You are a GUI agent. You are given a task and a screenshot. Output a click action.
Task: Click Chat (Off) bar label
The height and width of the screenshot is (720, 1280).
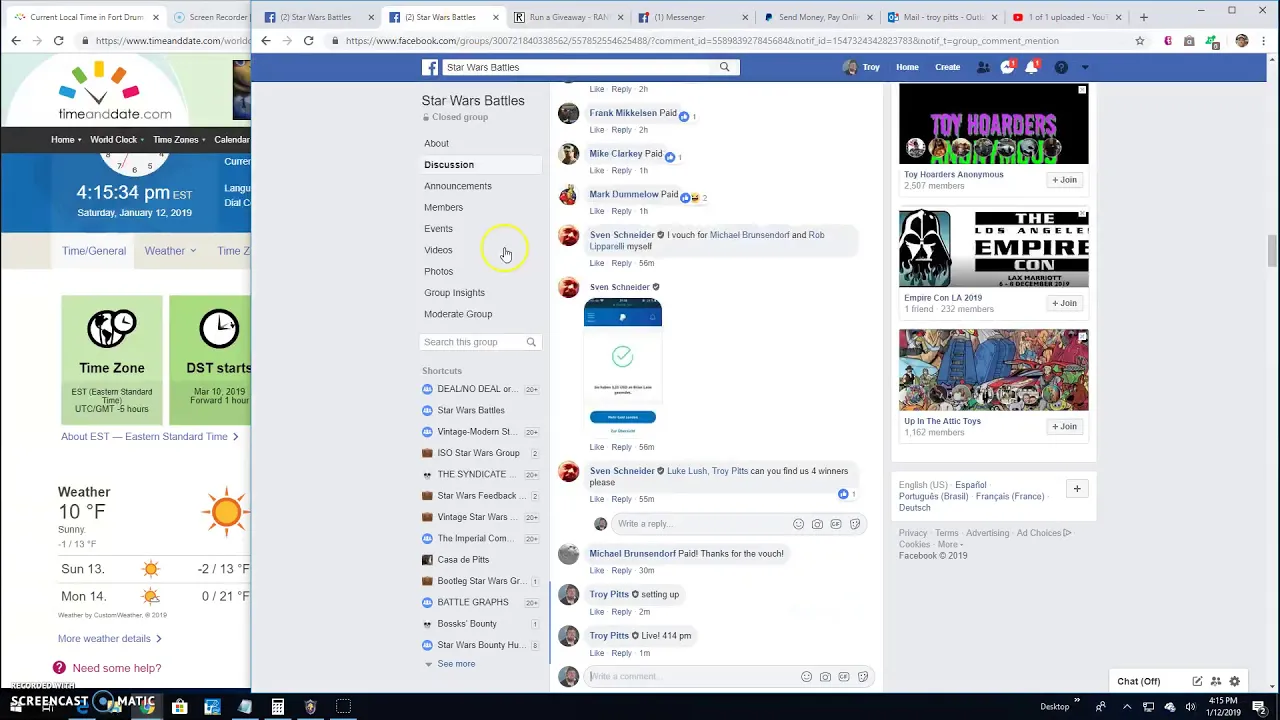point(1138,682)
